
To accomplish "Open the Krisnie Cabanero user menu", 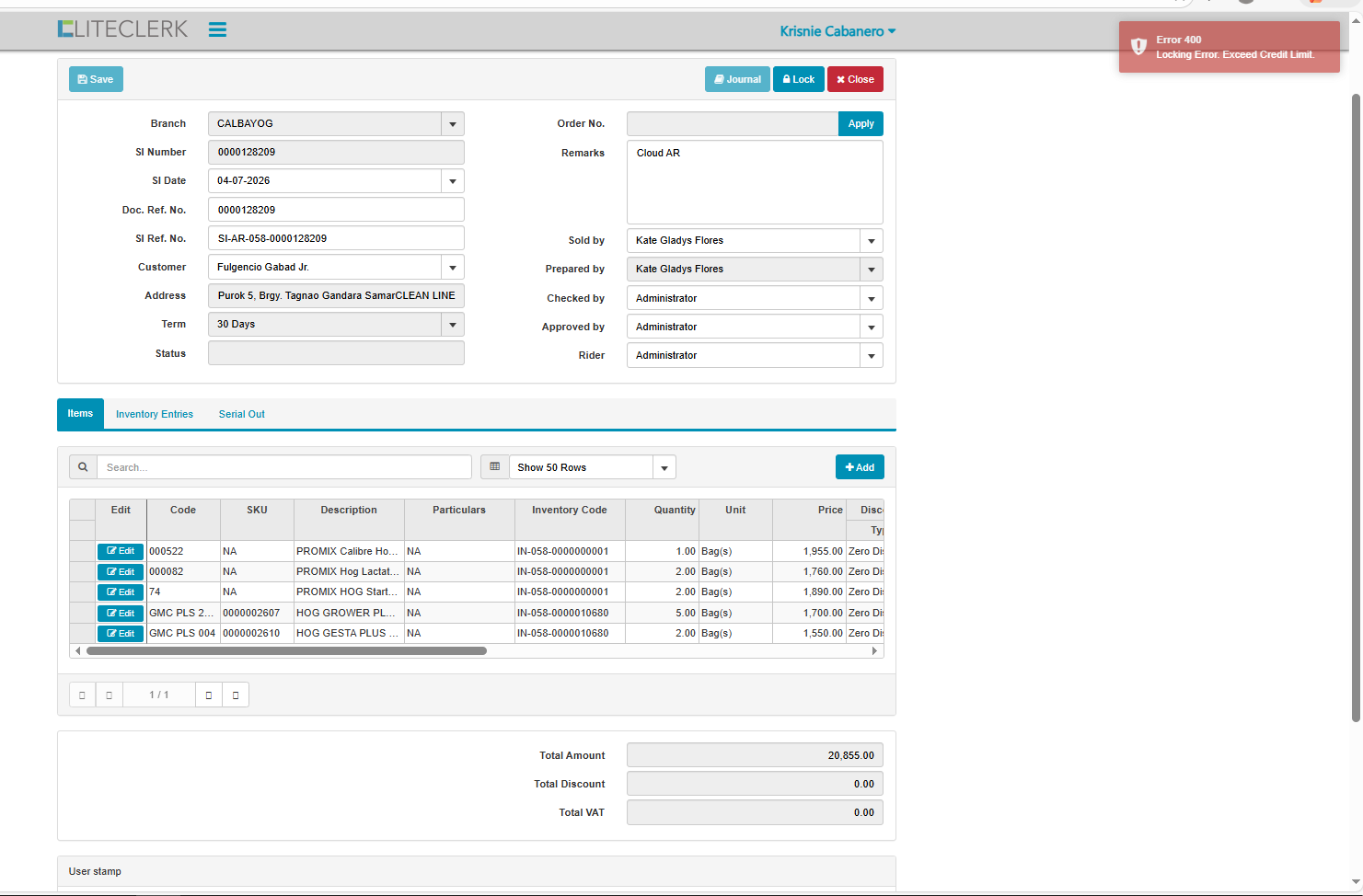I will pyautogui.click(x=837, y=31).
